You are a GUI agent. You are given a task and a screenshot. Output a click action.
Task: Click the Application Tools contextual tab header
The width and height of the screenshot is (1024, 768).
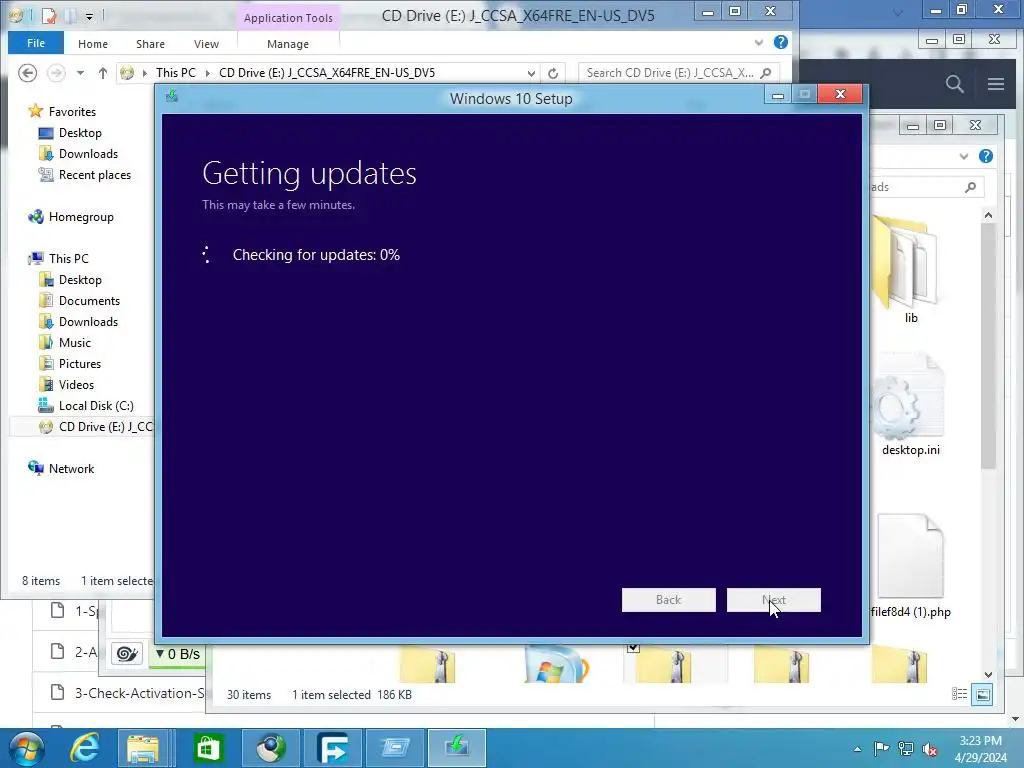[288, 18]
